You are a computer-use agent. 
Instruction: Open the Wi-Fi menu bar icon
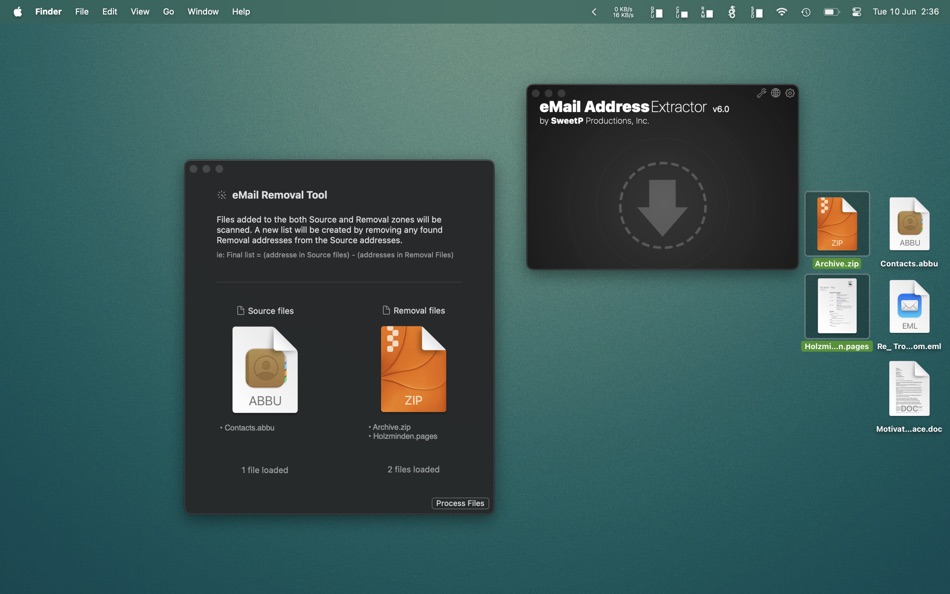(782, 12)
